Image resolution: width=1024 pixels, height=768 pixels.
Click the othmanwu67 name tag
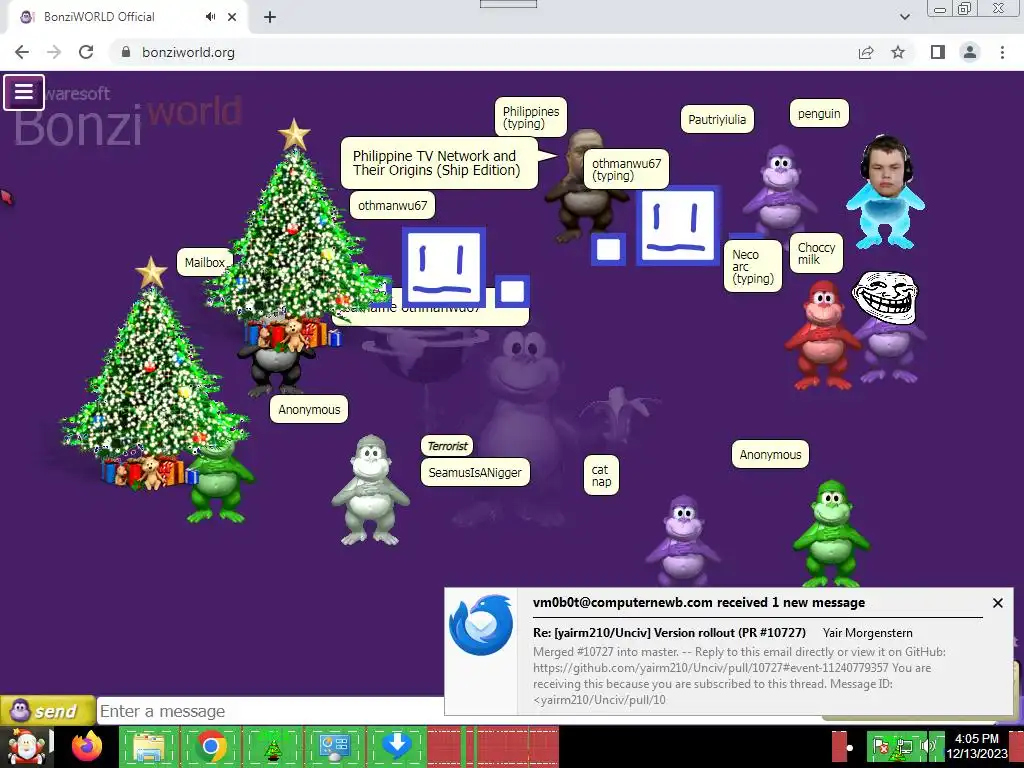pyautogui.click(x=392, y=205)
